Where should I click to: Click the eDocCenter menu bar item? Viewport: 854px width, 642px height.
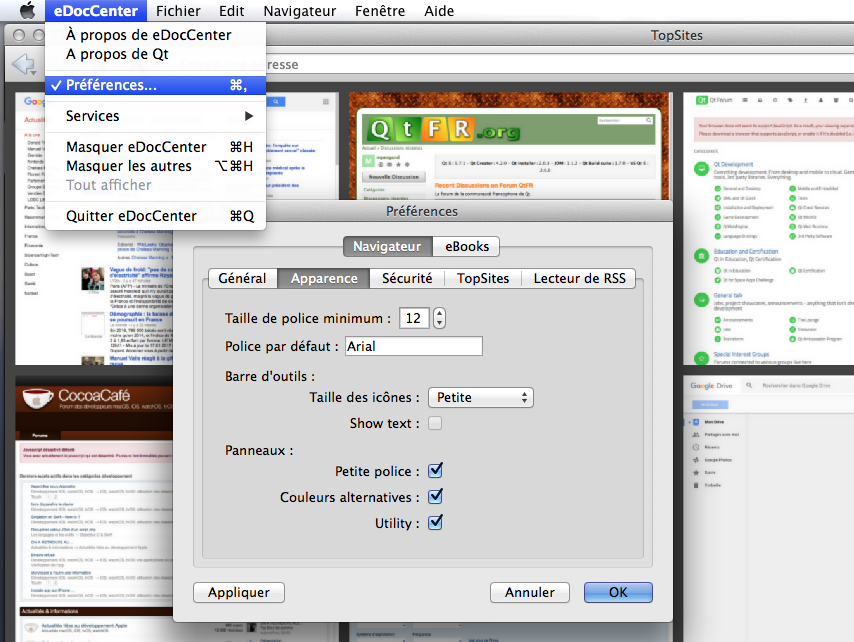(96, 10)
